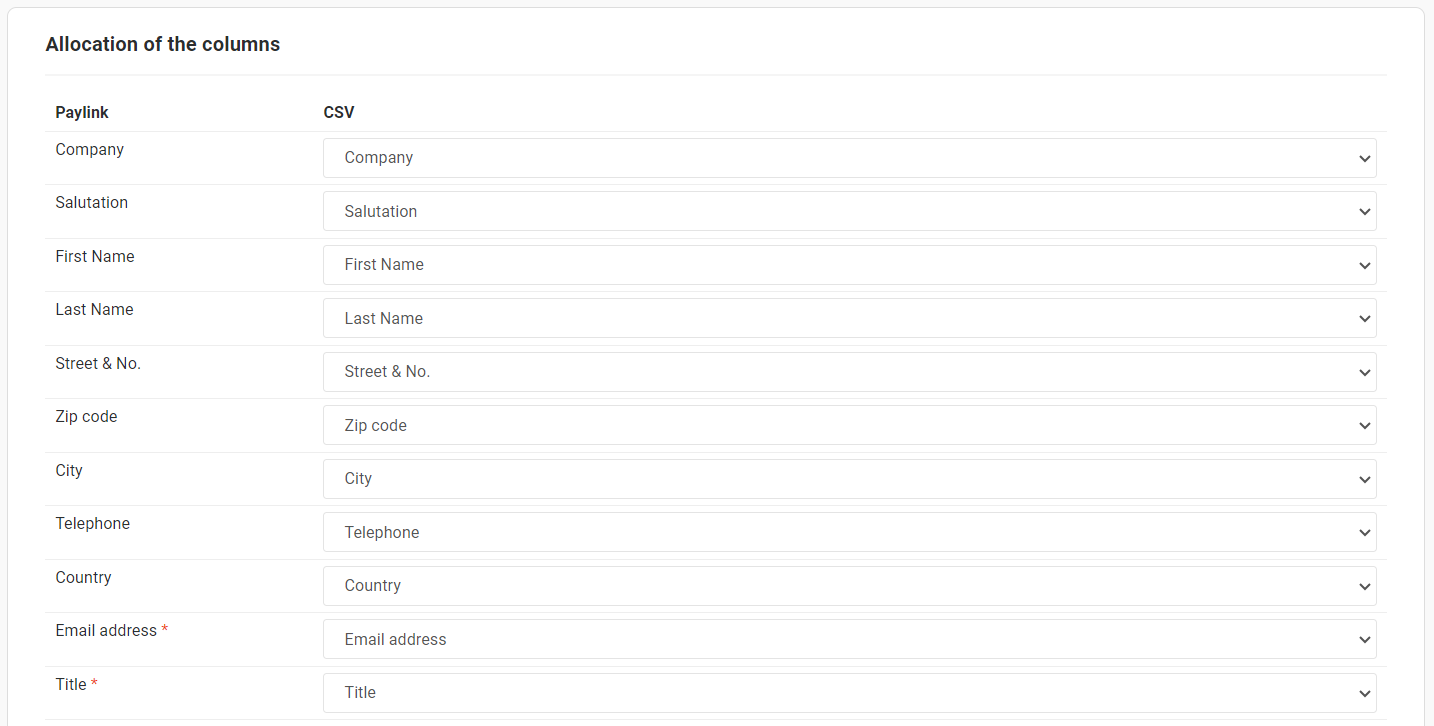Expand the Title CSV dropdown
The width and height of the screenshot is (1434, 726).
click(849, 693)
